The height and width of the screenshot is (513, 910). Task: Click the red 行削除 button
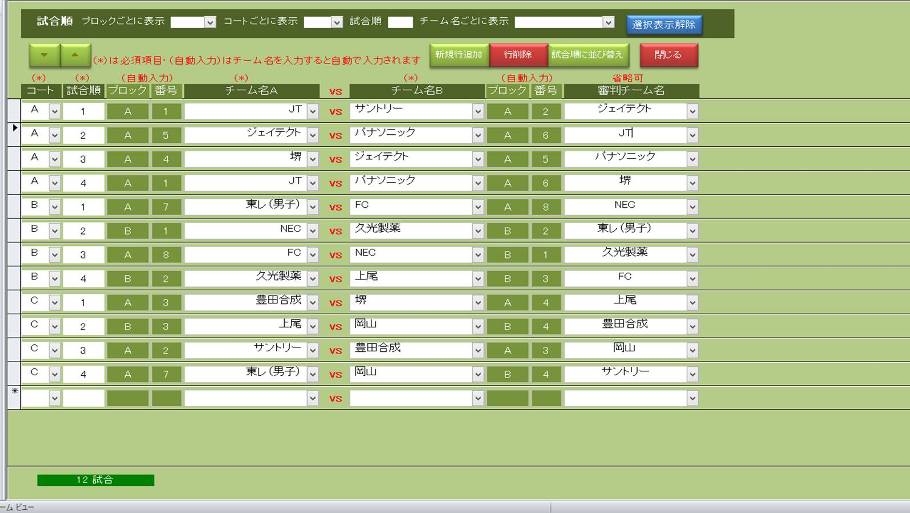(x=518, y=55)
